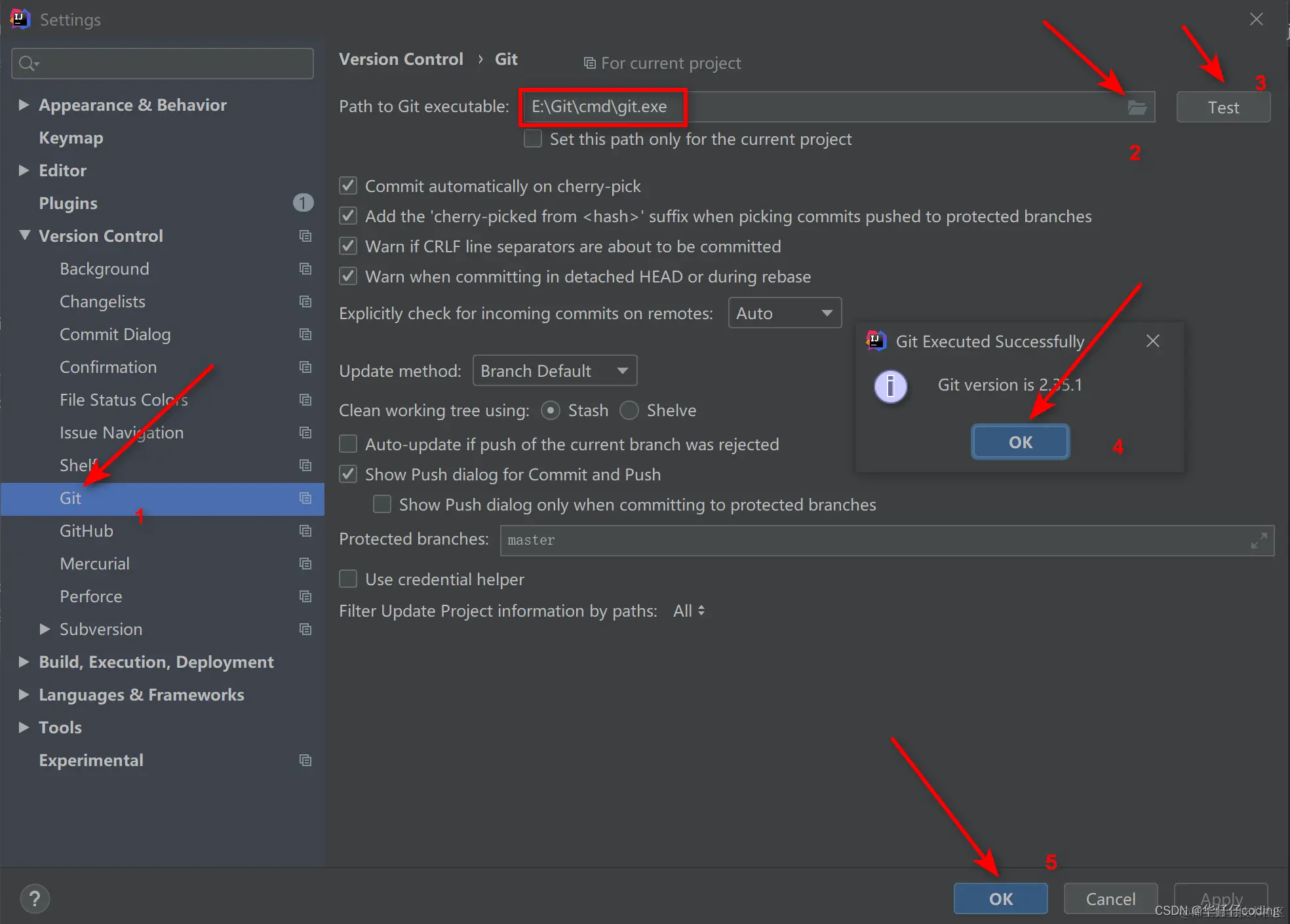Browse for Git executable with folder icon
Viewport: 1290px width, 924px height.
(1137, 107)
